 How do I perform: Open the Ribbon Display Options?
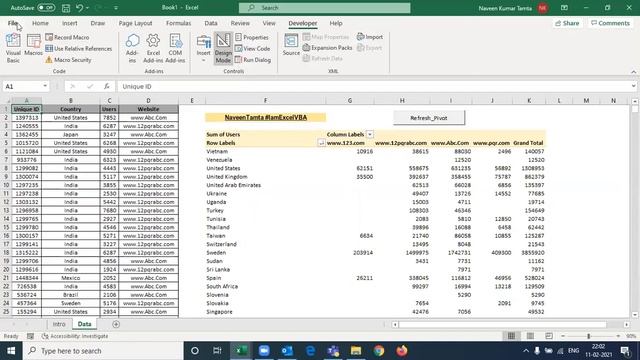click(564, 8)
